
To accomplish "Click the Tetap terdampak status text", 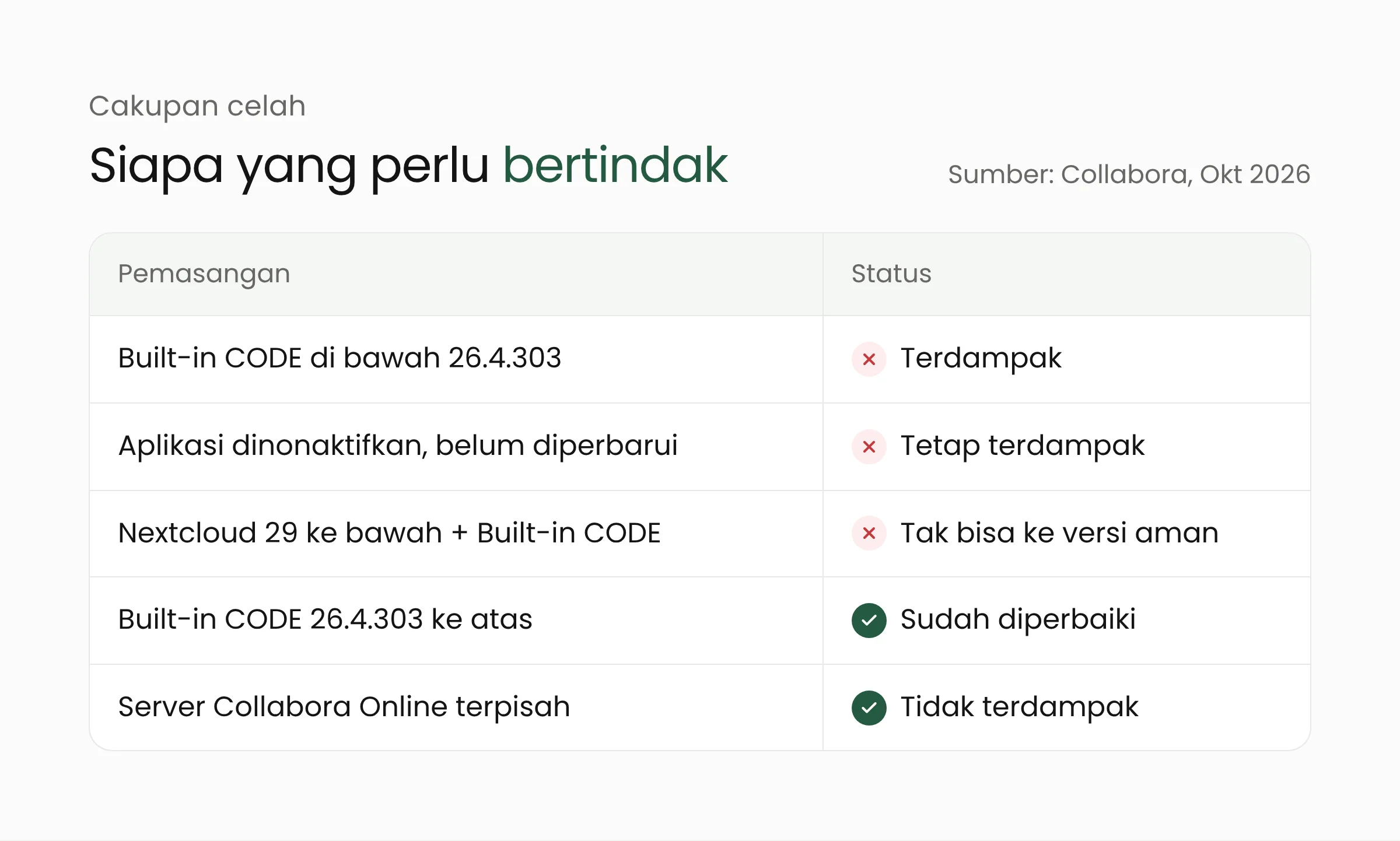I will pos(1023,446).
